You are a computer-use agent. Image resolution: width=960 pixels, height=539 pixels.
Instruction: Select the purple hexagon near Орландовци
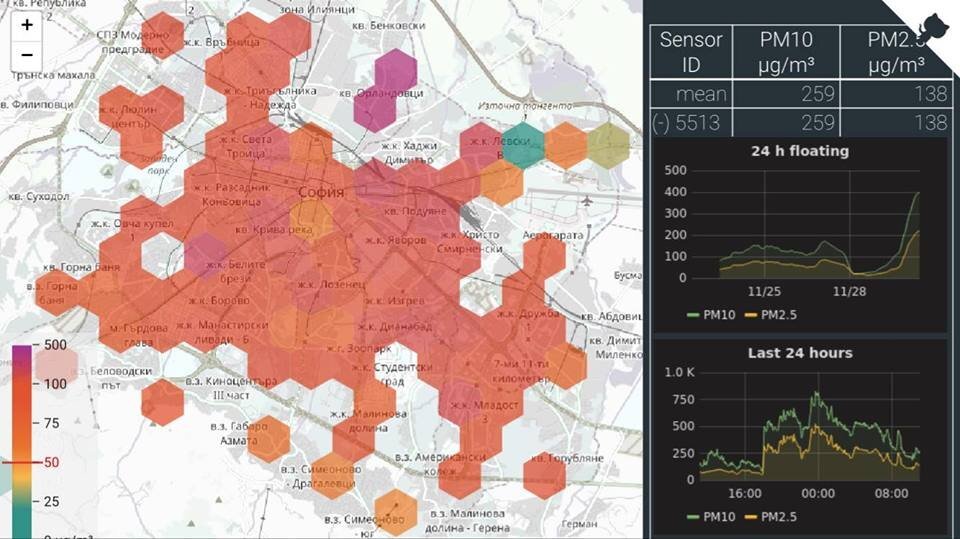pyautogui.click(x=386, y=90)
